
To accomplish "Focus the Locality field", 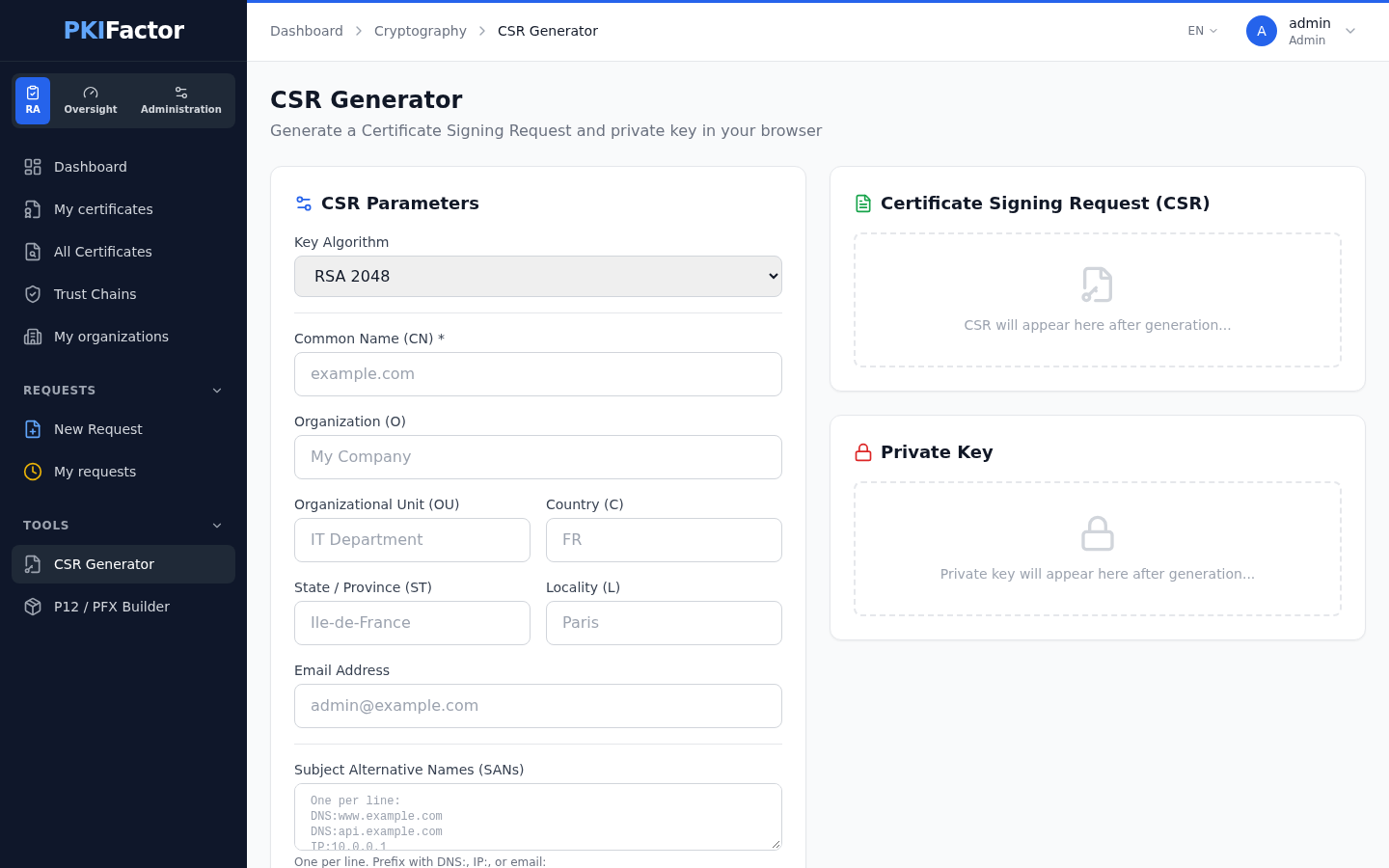I will [664, 623].
